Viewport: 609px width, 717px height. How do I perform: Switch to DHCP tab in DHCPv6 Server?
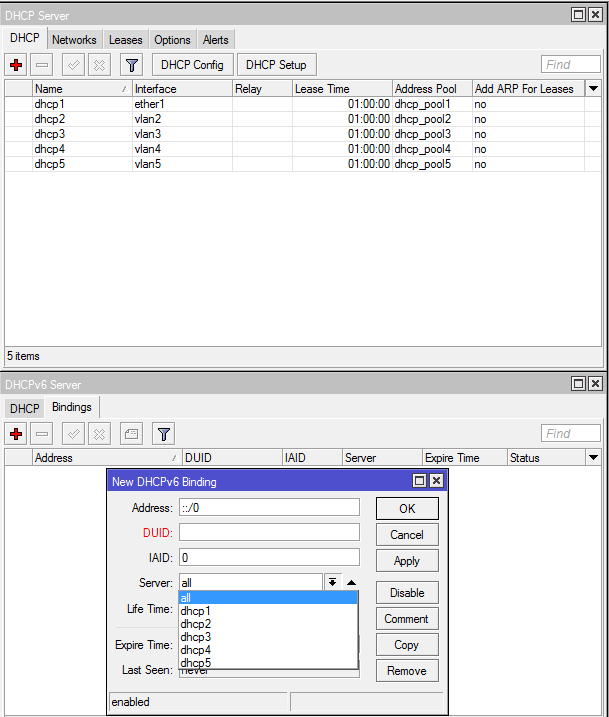tap(25, 408)
